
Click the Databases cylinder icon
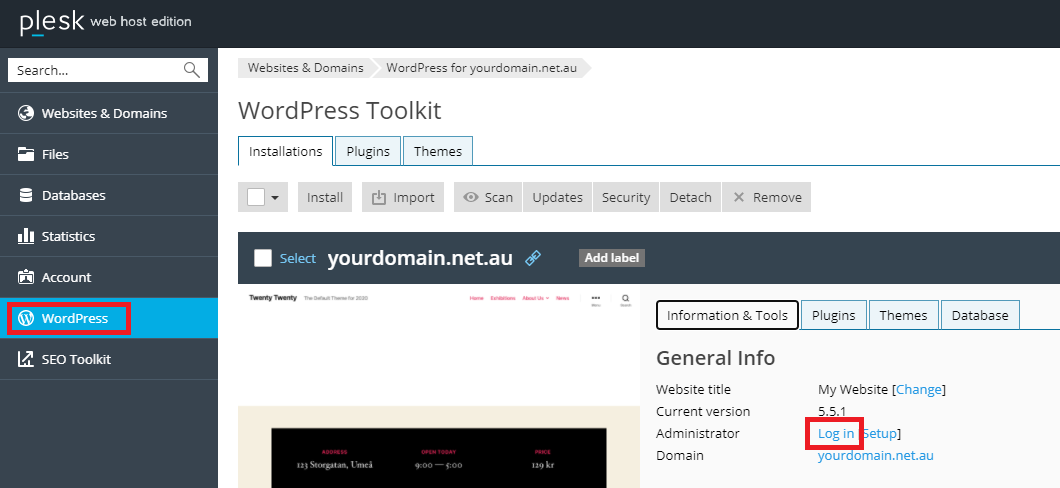(26, 195)
